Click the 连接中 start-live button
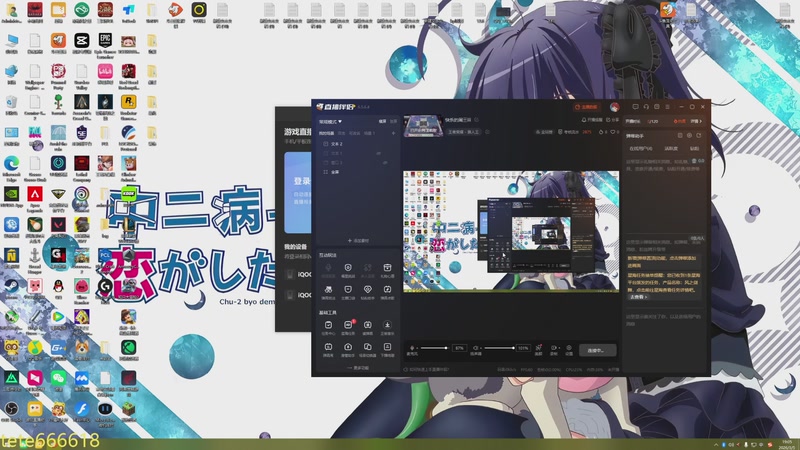Screen dimensions: 800x450 click(597, 350)
